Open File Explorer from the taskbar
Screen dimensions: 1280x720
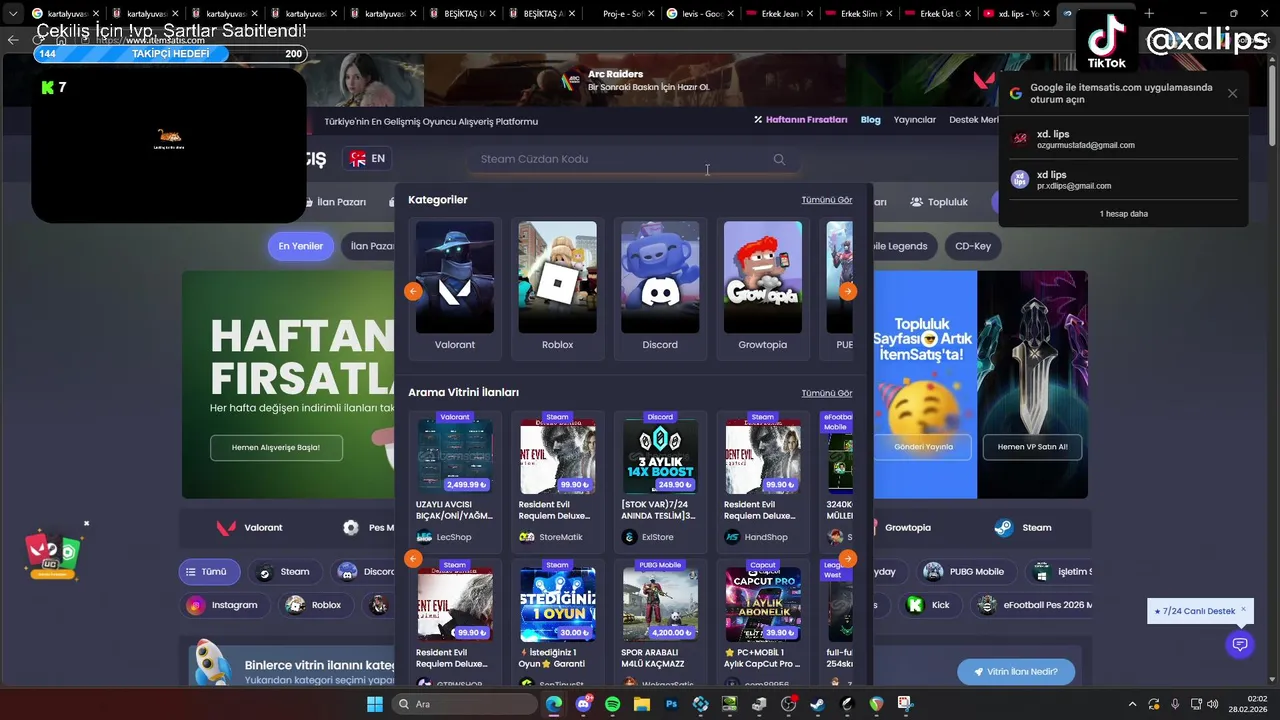[x=641, y=704]
